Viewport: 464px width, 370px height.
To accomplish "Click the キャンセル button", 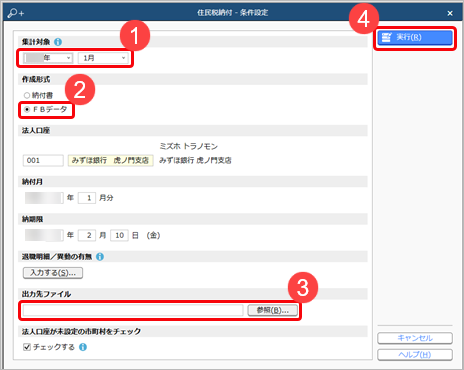I will tap(415, 338).
